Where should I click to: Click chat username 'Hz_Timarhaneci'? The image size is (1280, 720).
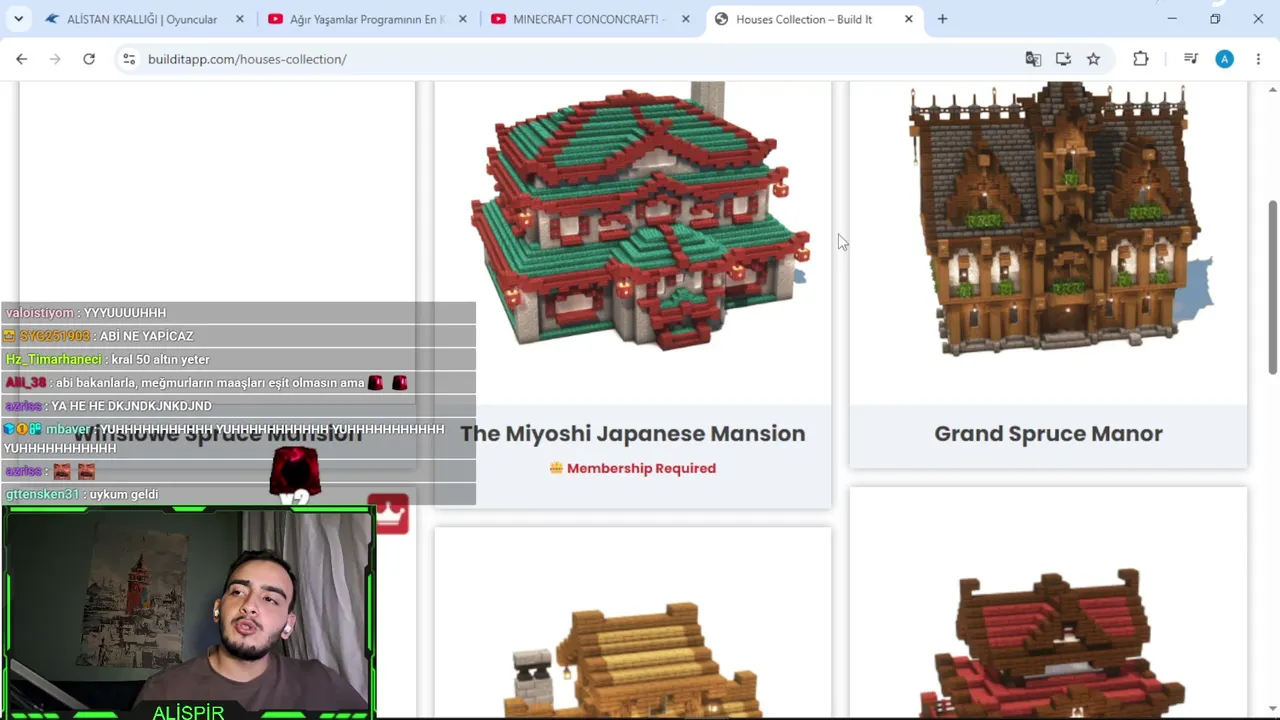coord(54,359)
